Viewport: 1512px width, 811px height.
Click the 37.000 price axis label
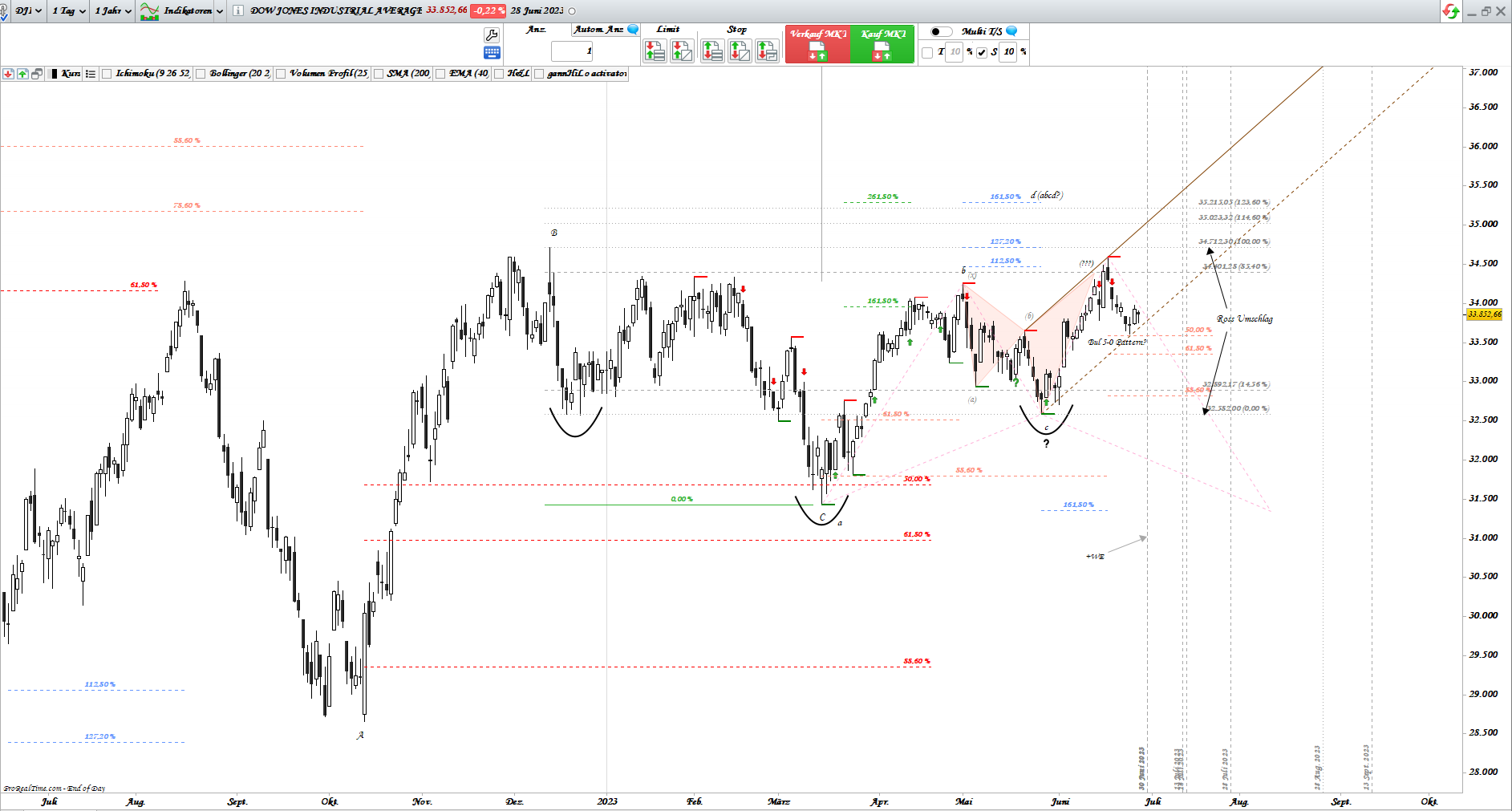click(x=1483, y=72)
